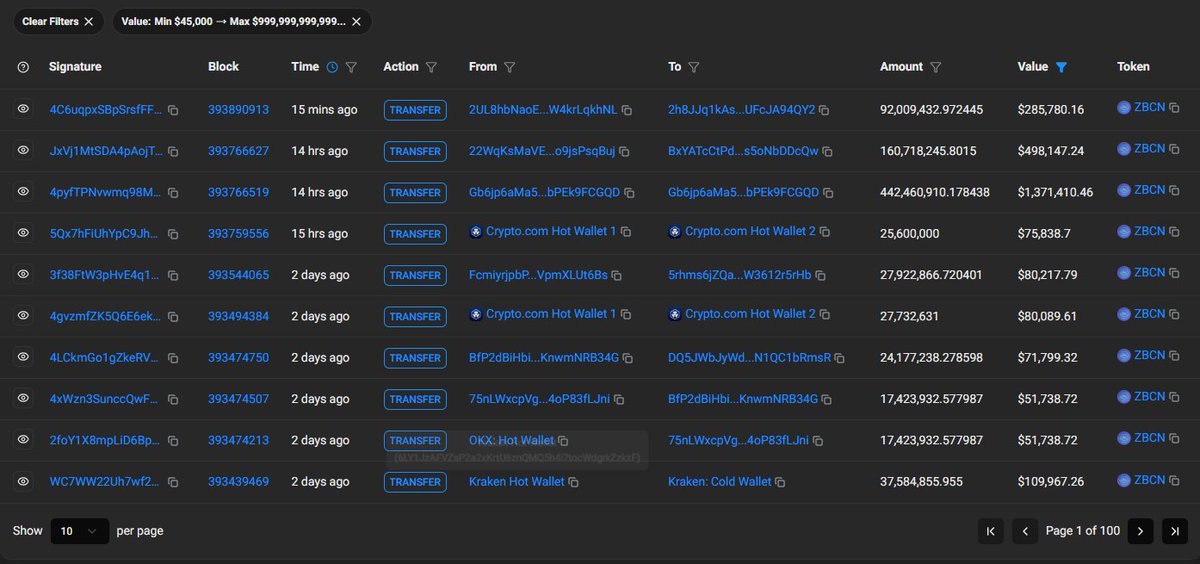The image size is (1200, 564).
Task: Open the active Value column filter
Action: [x=1061, y=67]
